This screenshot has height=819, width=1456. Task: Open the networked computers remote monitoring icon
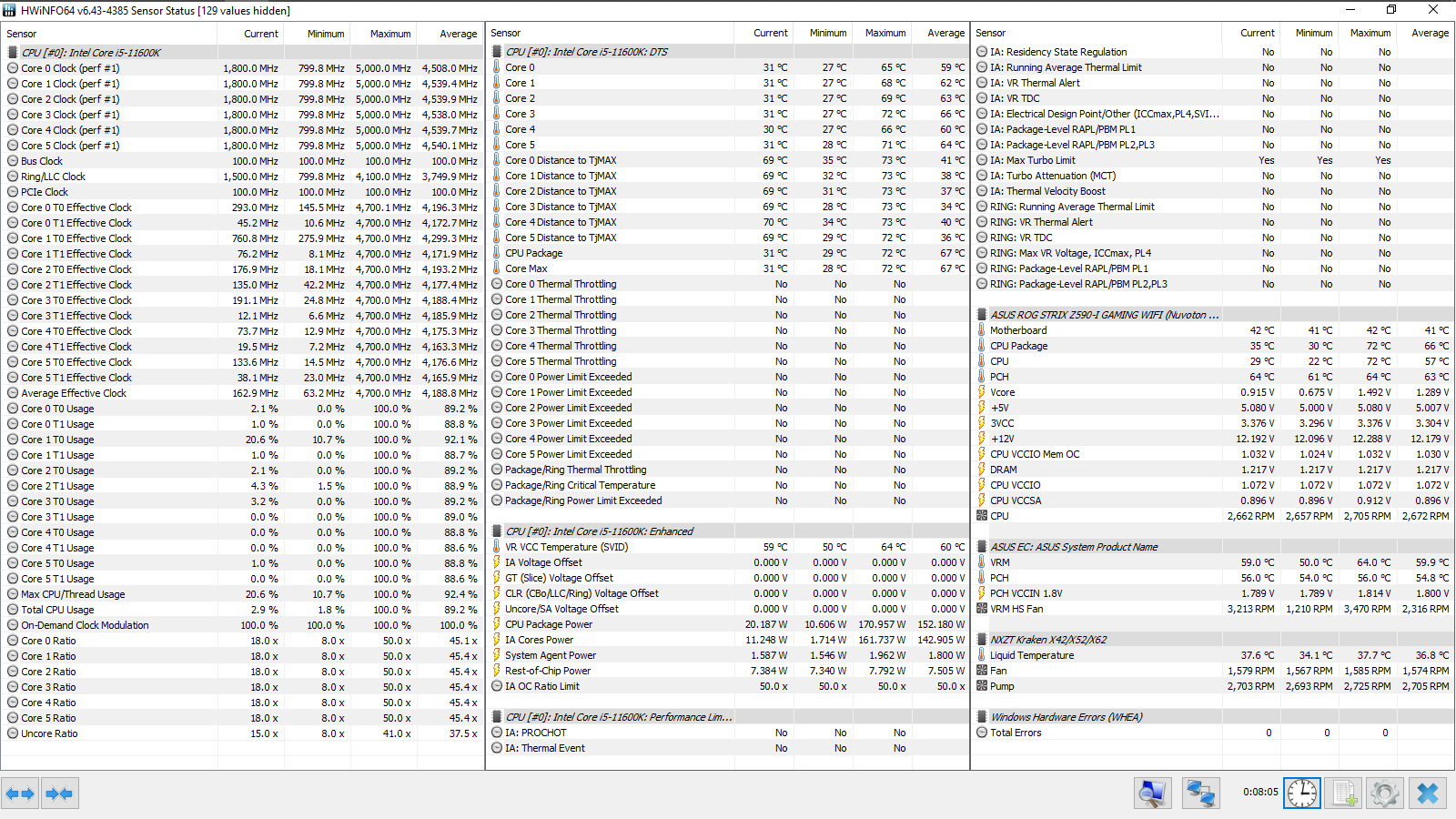[1200, 794]
